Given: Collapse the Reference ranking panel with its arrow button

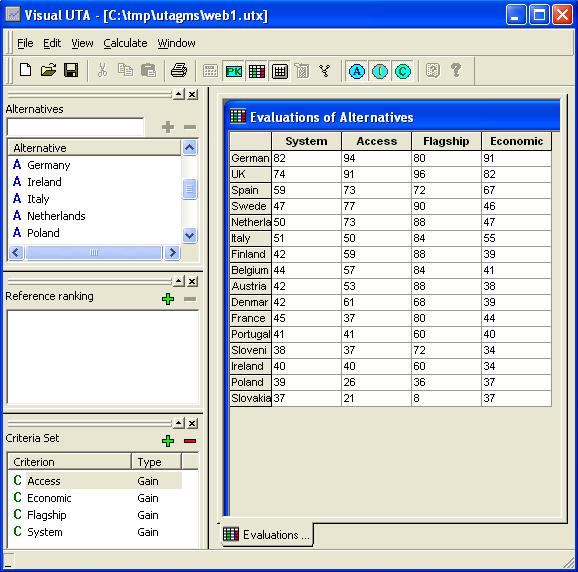Looking at the screenshot, I should pos(179,282).
